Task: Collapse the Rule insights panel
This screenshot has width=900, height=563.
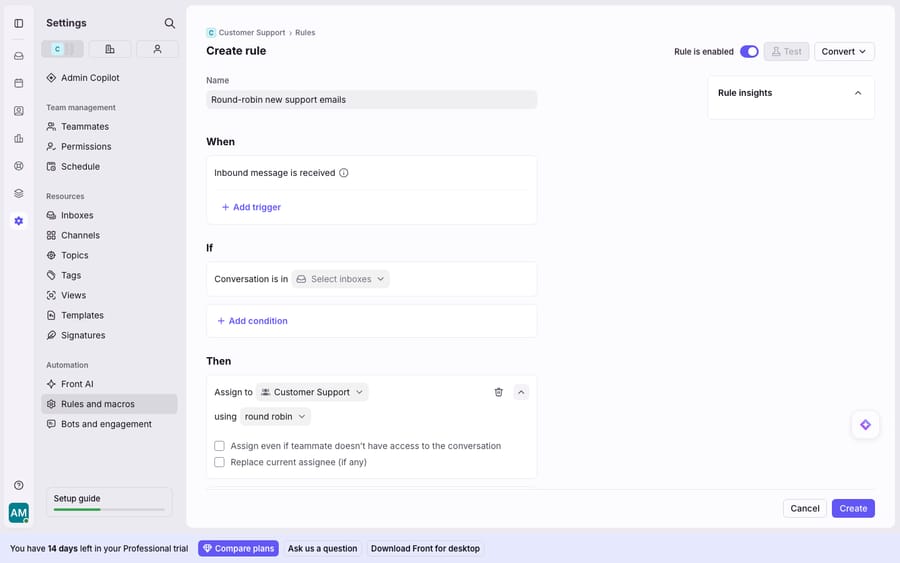Action: tap(858, 93)
